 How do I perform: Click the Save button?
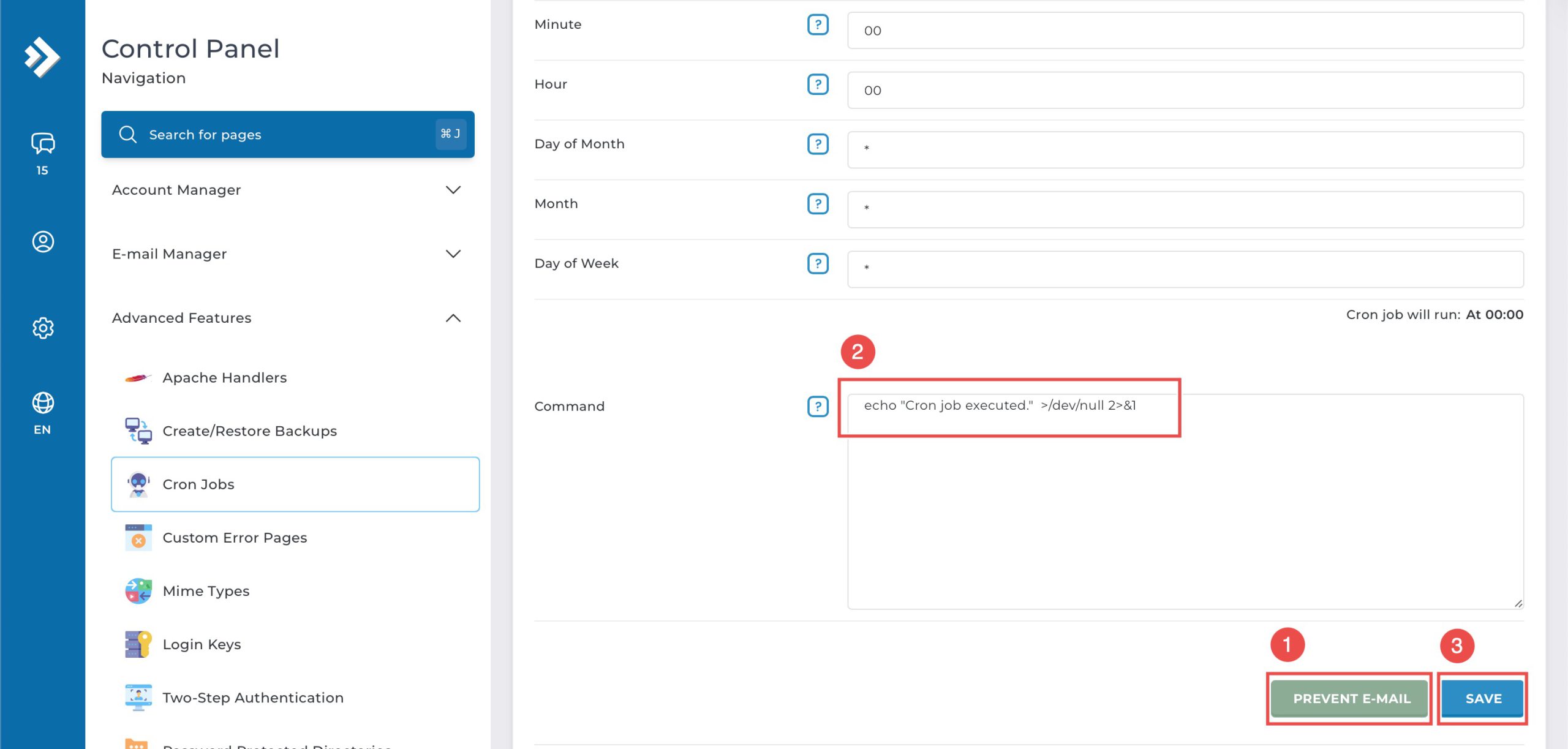tap(1482, 699)
